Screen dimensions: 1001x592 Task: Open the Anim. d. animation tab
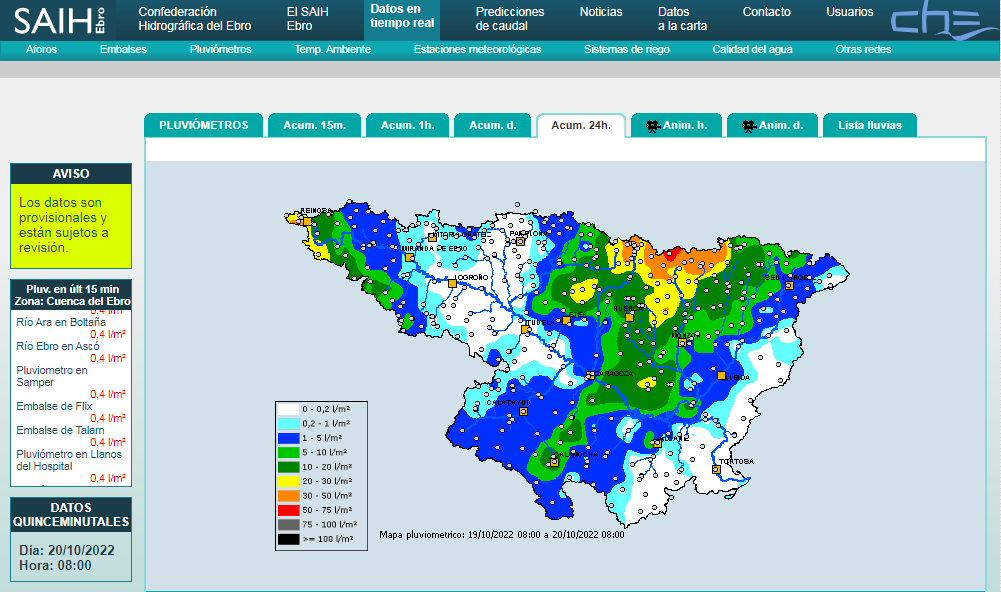[x=772, y=125]
